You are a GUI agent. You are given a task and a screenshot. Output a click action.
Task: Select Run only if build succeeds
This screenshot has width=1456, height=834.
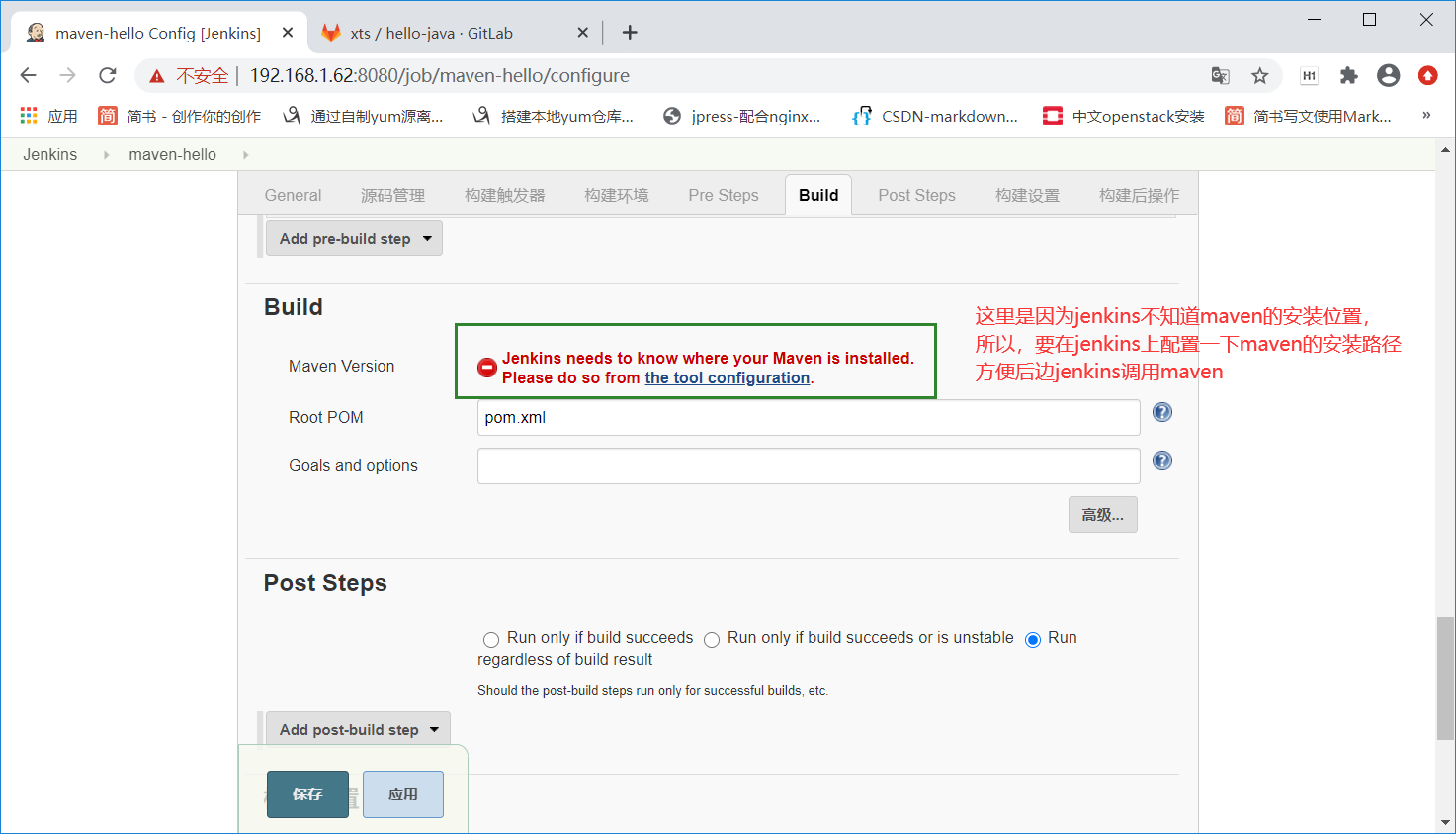(491, 640)
